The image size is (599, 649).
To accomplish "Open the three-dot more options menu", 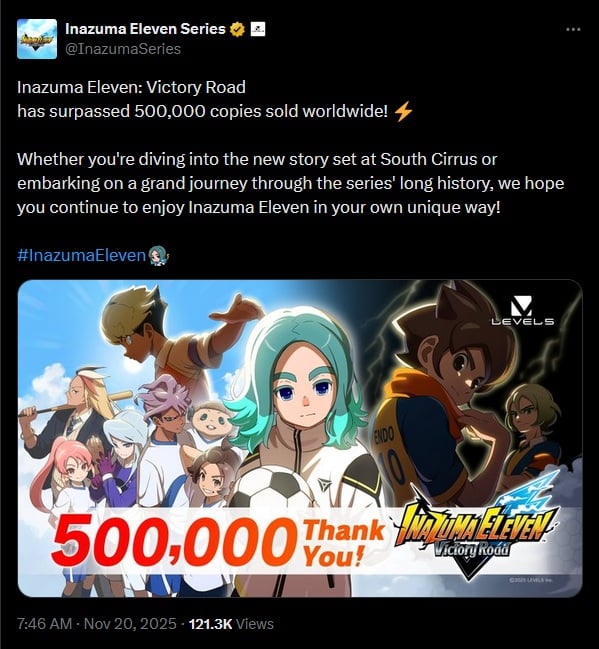I will click(573, 29).
